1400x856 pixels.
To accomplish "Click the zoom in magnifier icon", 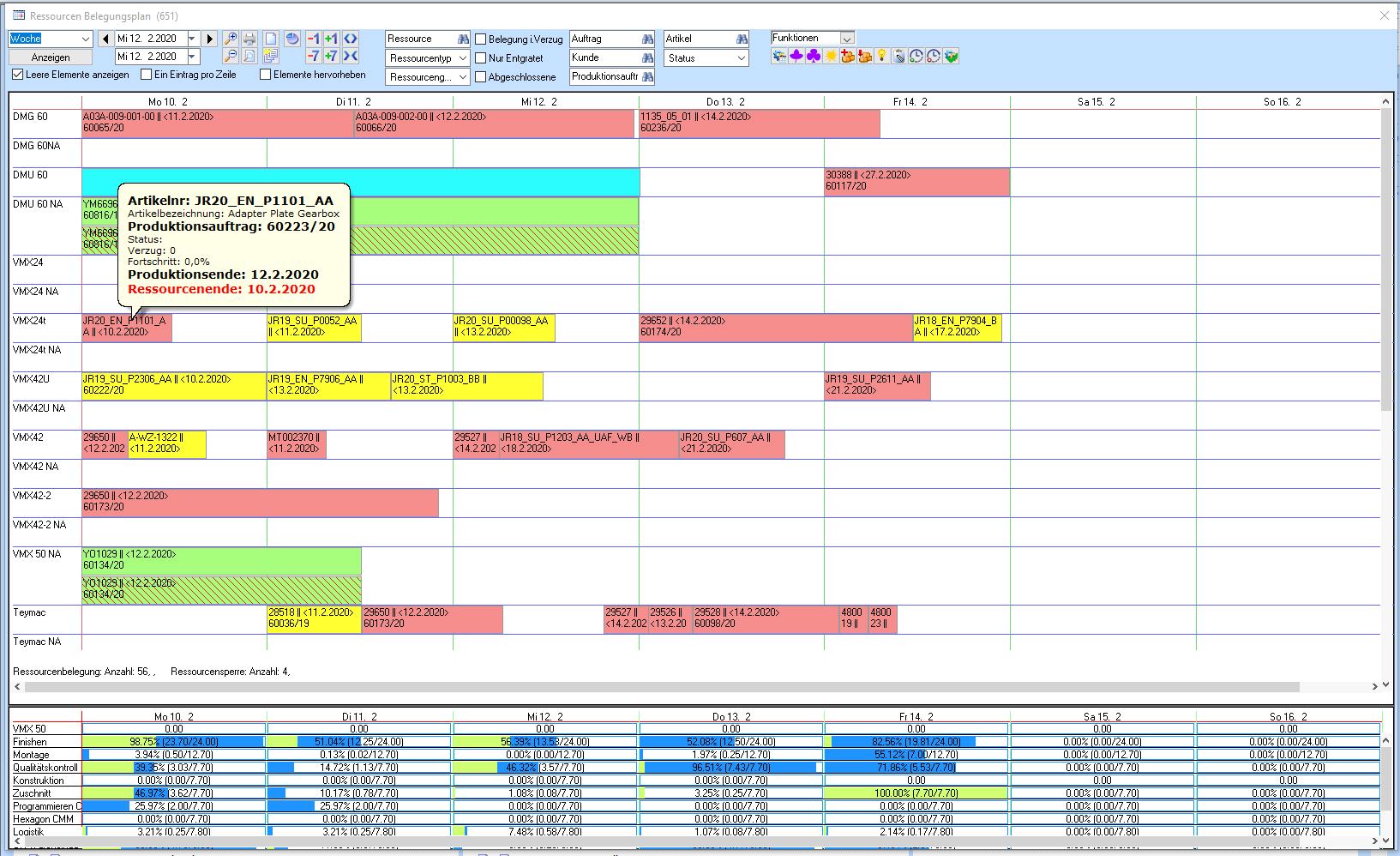I will (x=230, y=39).
